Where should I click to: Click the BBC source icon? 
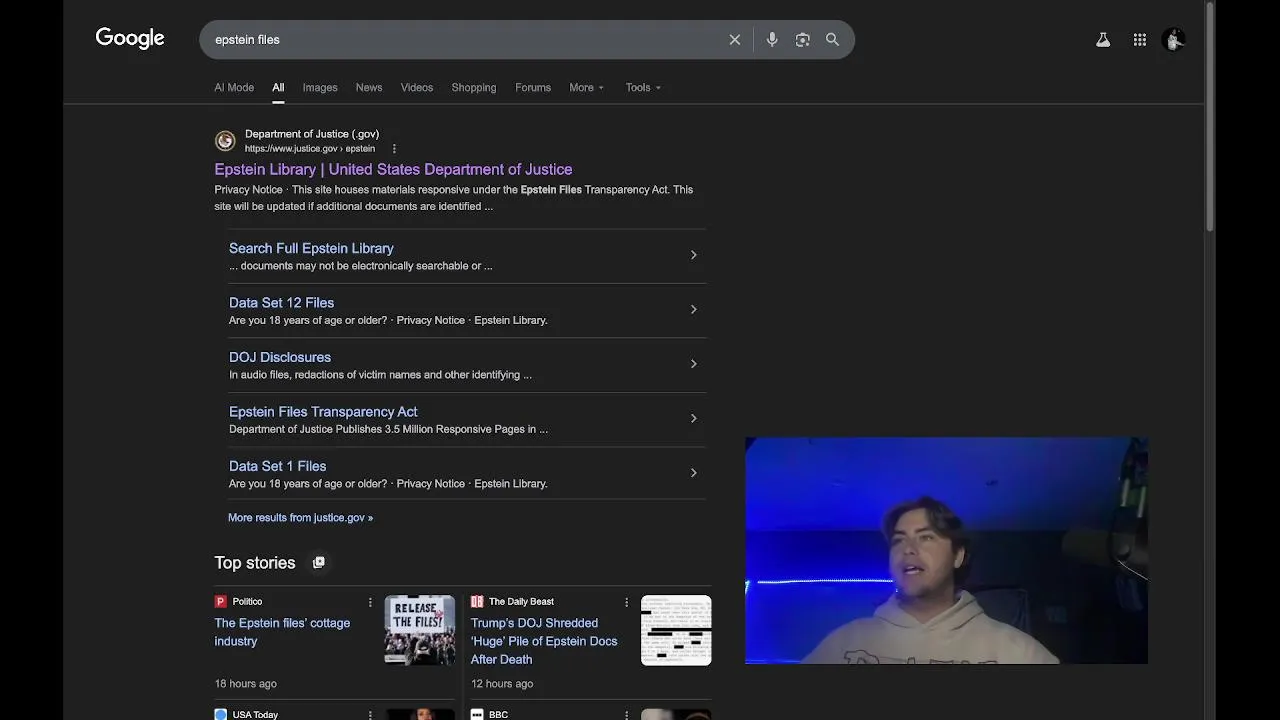pyautogui.click(x=477, y=714)
